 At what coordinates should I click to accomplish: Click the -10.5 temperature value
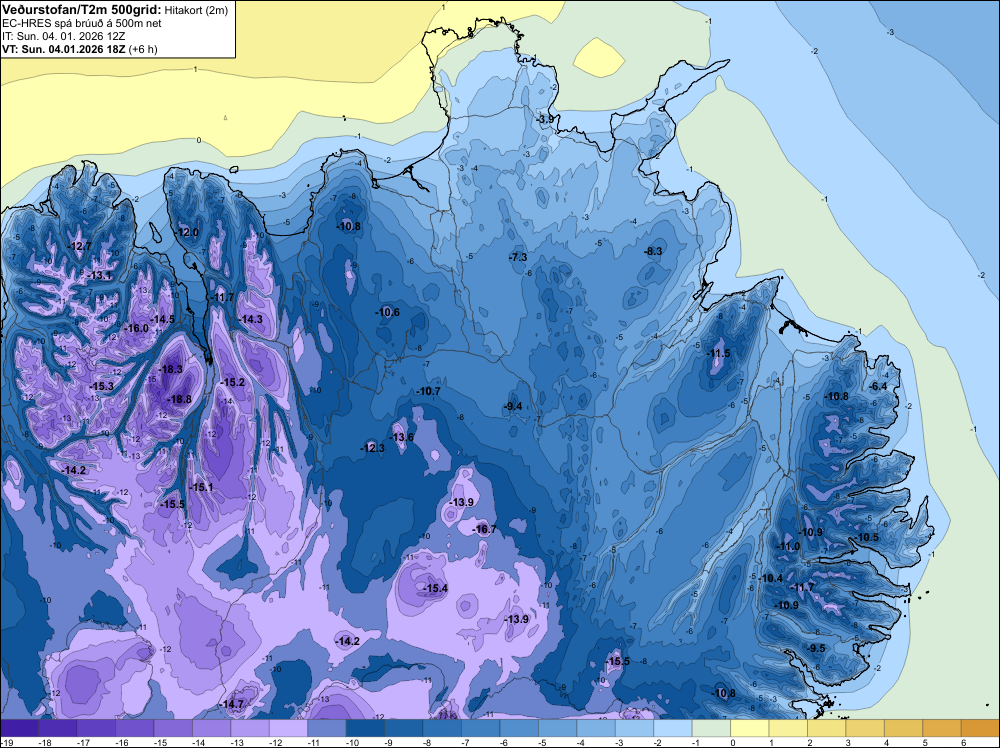click(x=867, y=537)
